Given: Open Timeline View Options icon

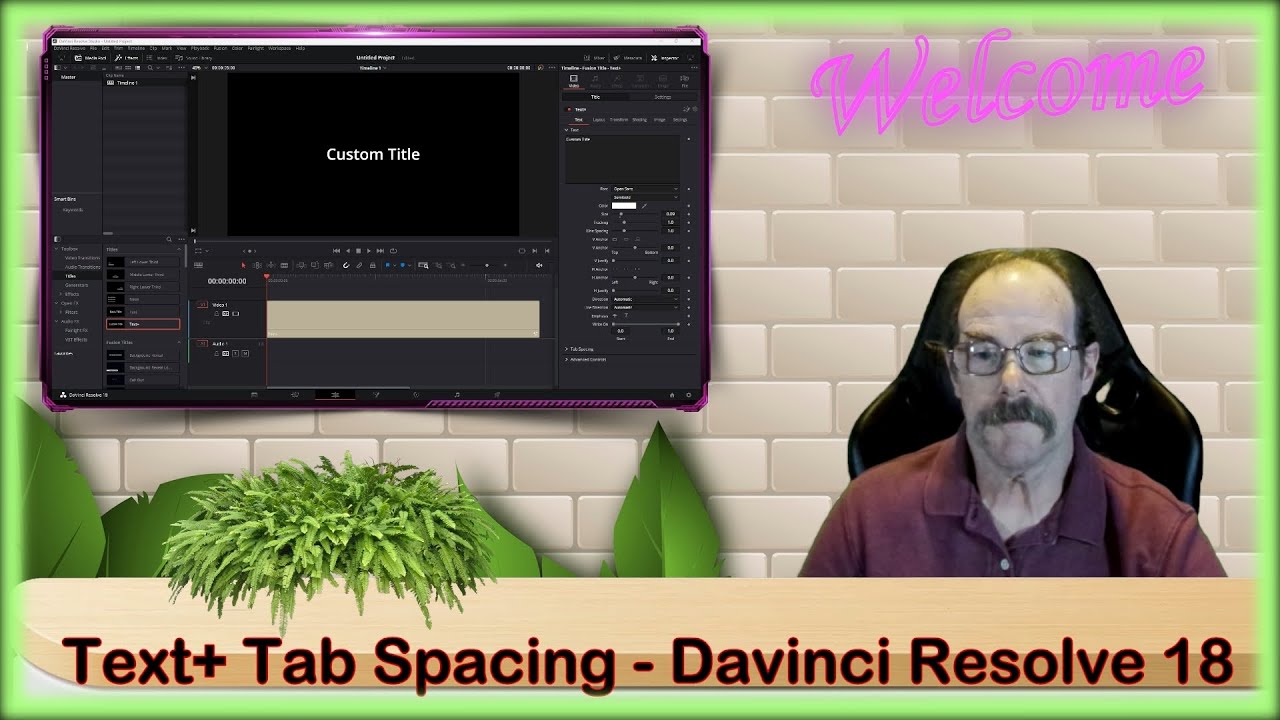Looking at the screenshot, I should tap(198, 265).
